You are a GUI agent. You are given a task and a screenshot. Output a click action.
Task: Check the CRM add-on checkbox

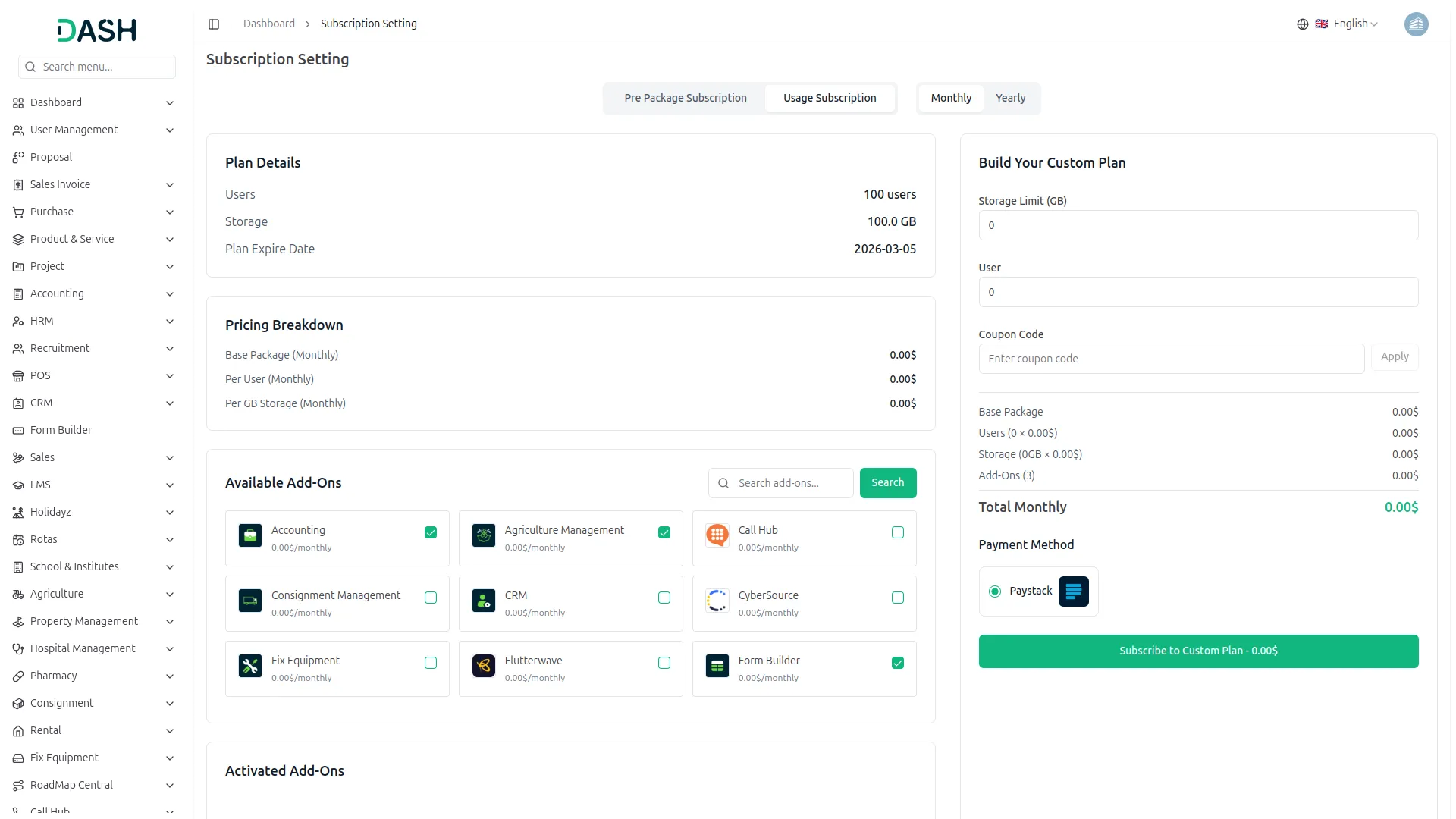[664, 598]
